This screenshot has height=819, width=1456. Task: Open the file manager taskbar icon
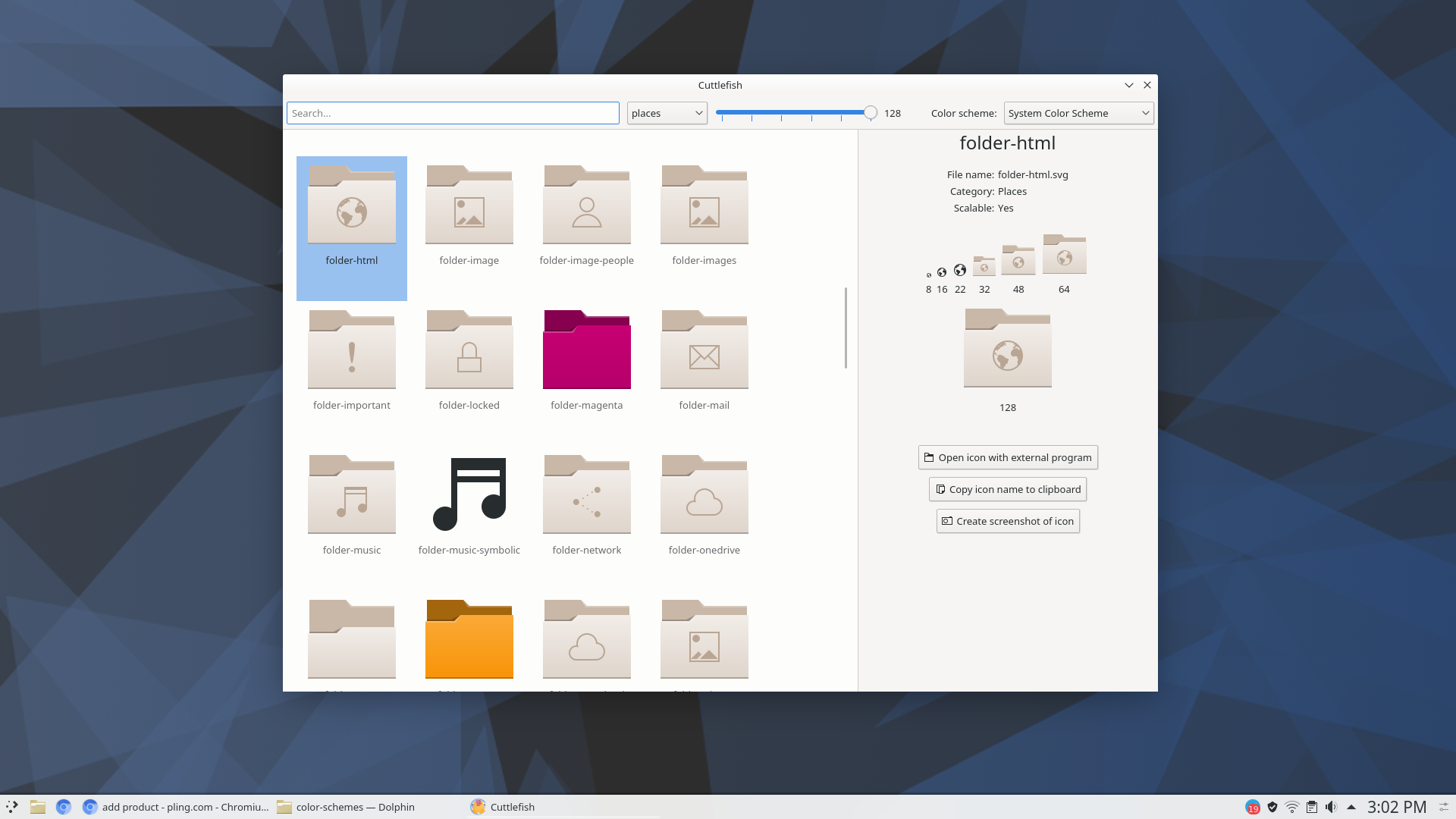38,807
